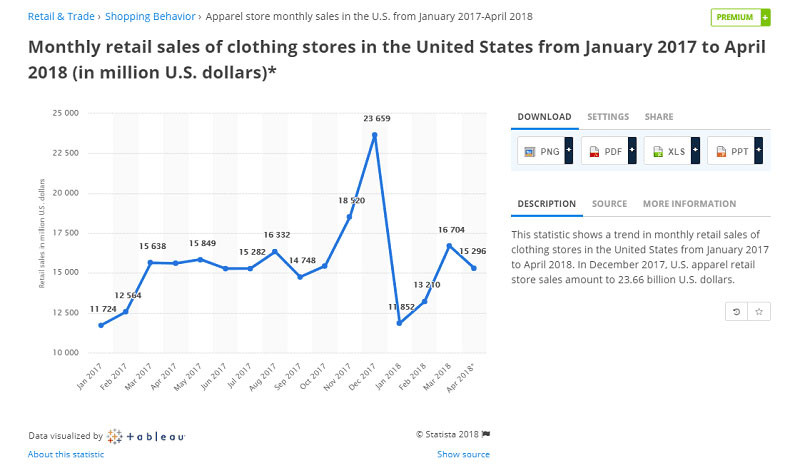Open the About this statistic link
Viewport: 800px width, 473px height.
tap(66, 455)
